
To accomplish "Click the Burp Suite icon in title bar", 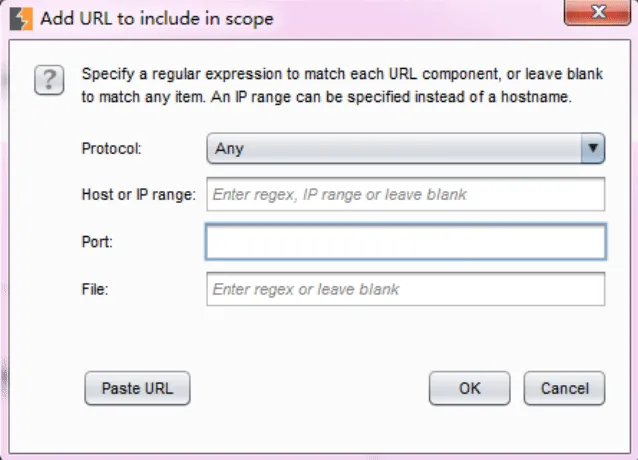I will (x=21, y=19).
